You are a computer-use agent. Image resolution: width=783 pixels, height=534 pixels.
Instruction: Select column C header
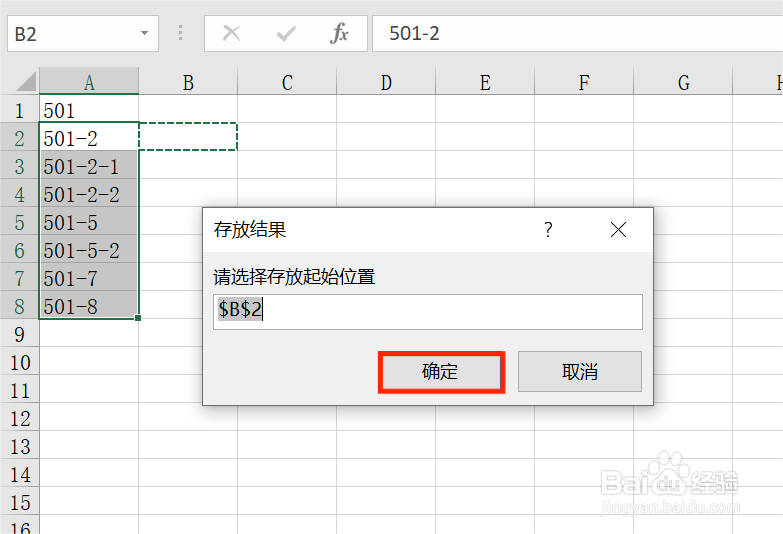(x=287, y=82)
